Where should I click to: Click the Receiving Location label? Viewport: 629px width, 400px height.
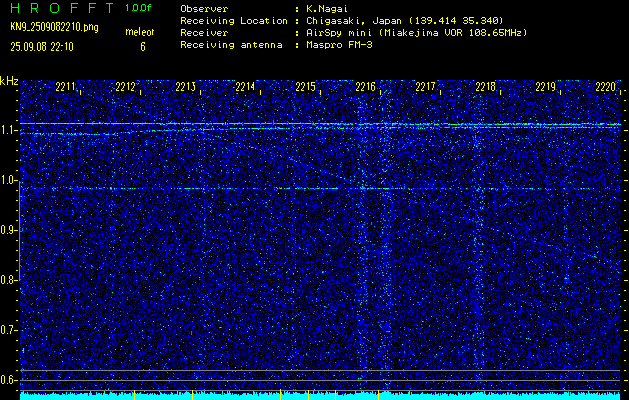click(234, 21)
